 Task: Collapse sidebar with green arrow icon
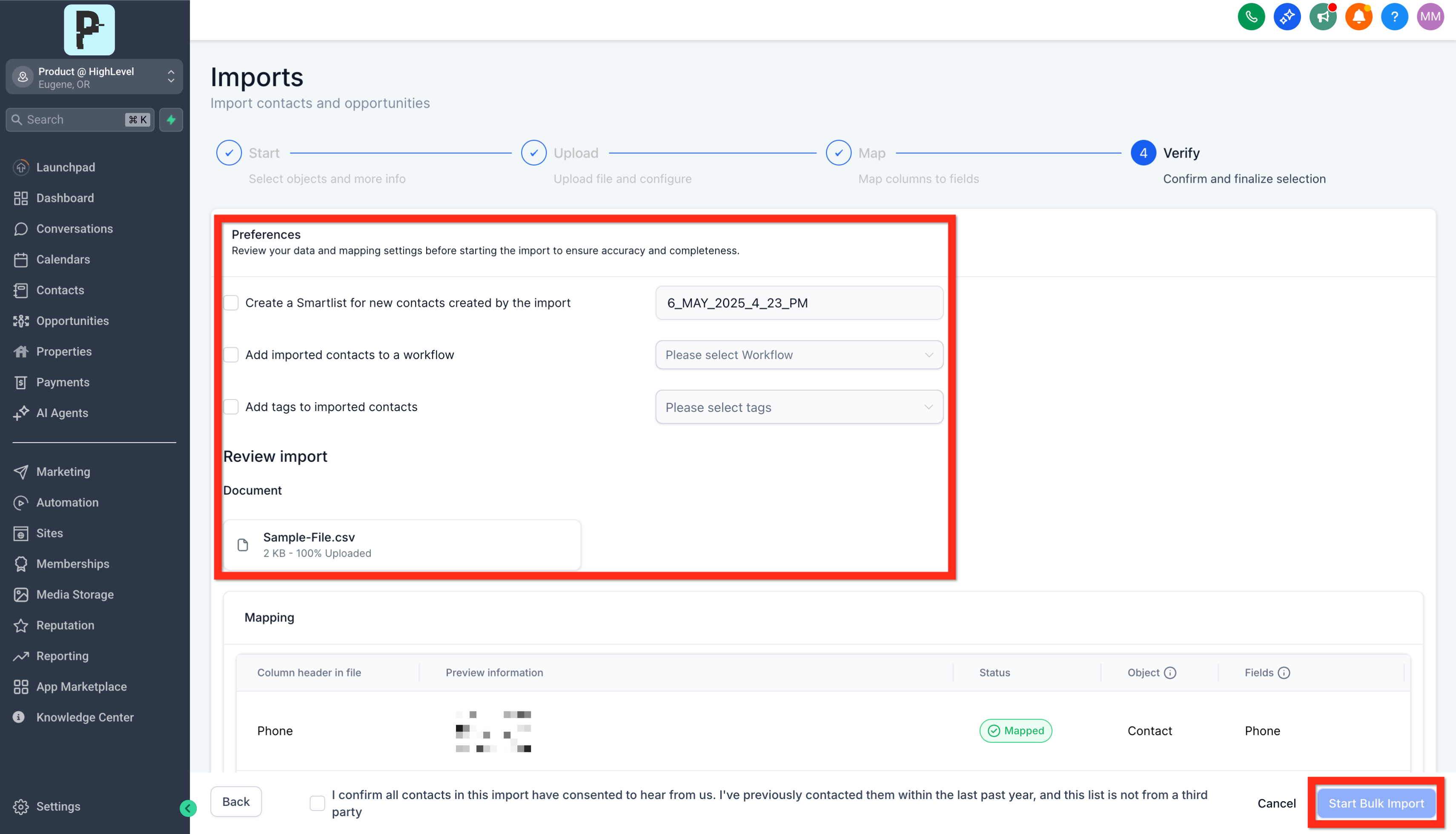click(x=188, y=808)
